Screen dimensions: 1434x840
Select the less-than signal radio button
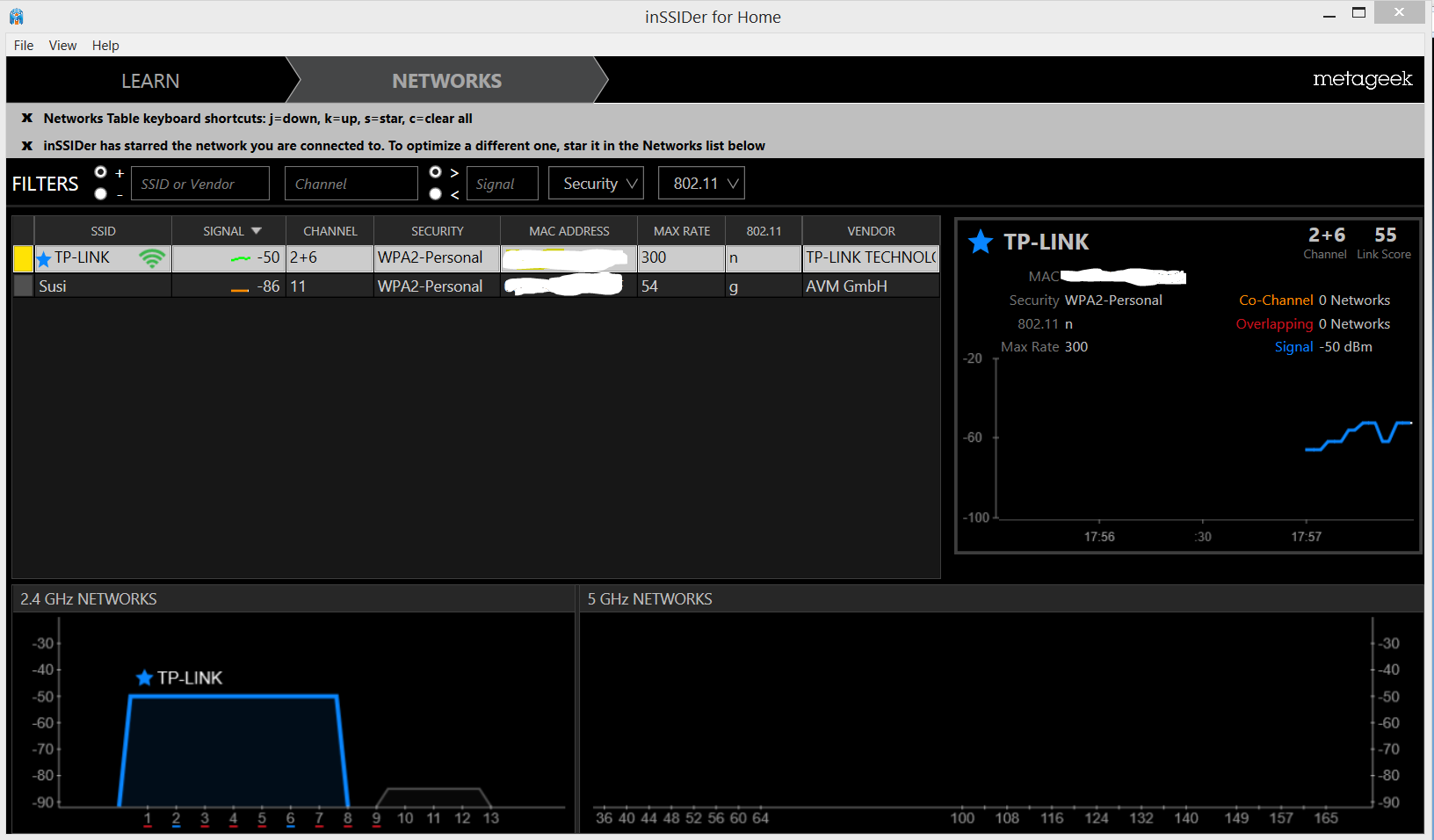(435, 193)
